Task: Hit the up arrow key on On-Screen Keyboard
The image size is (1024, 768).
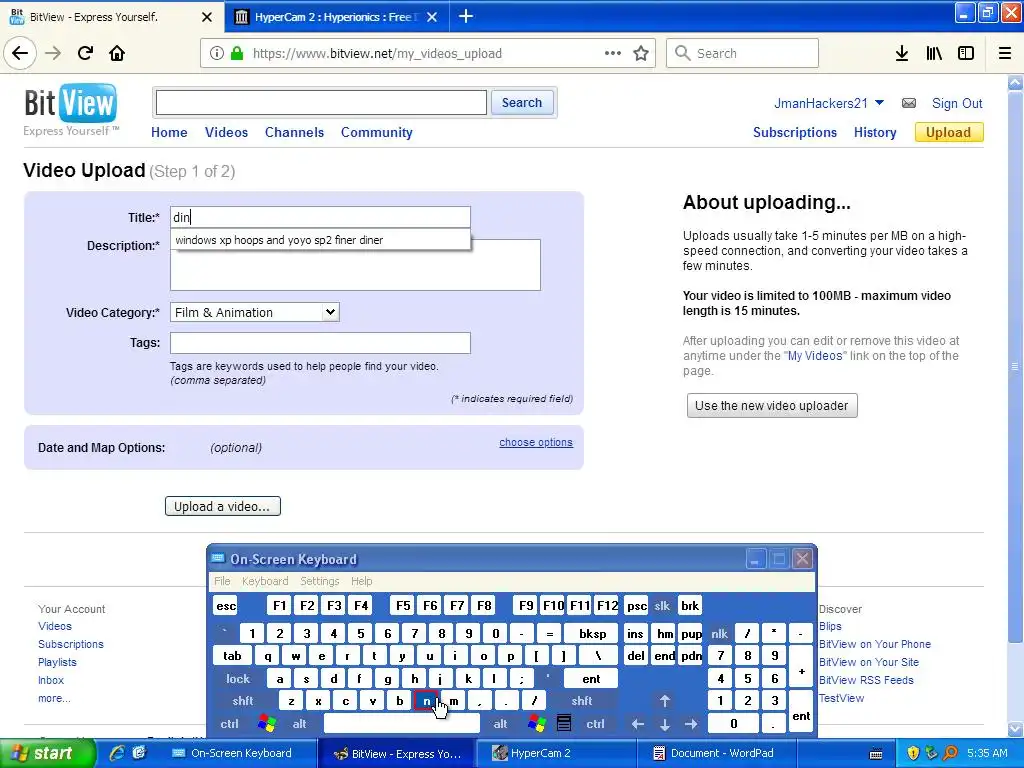Action: point(665,701)
